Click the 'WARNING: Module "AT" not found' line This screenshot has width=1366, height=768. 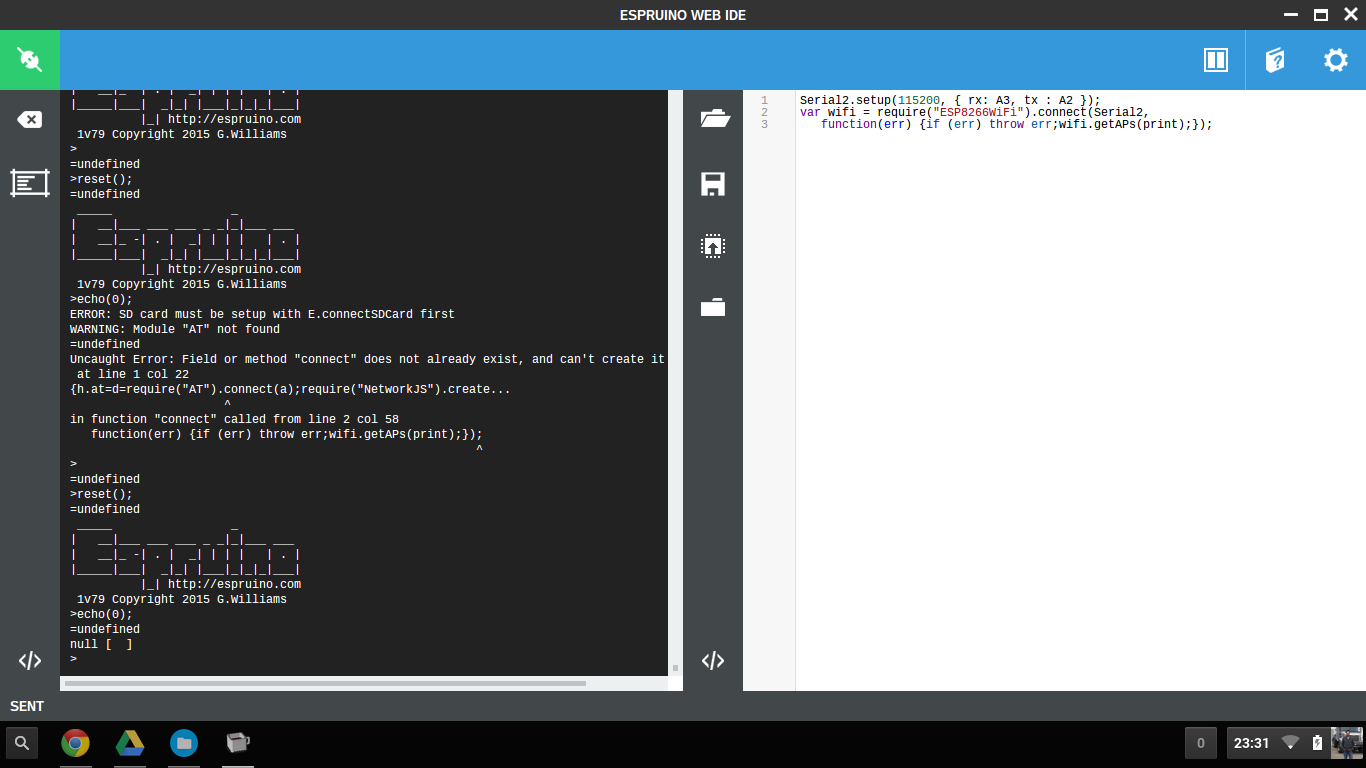point(175,329)
